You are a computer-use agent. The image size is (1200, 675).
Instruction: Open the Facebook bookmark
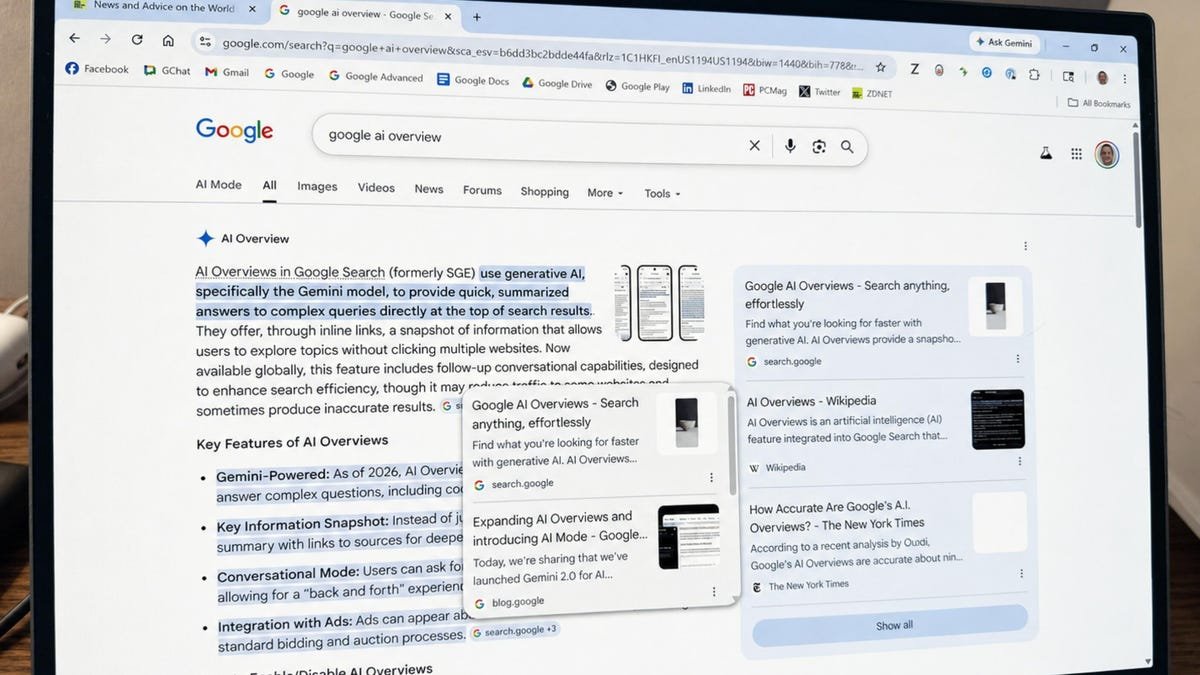tap(97, 69)
